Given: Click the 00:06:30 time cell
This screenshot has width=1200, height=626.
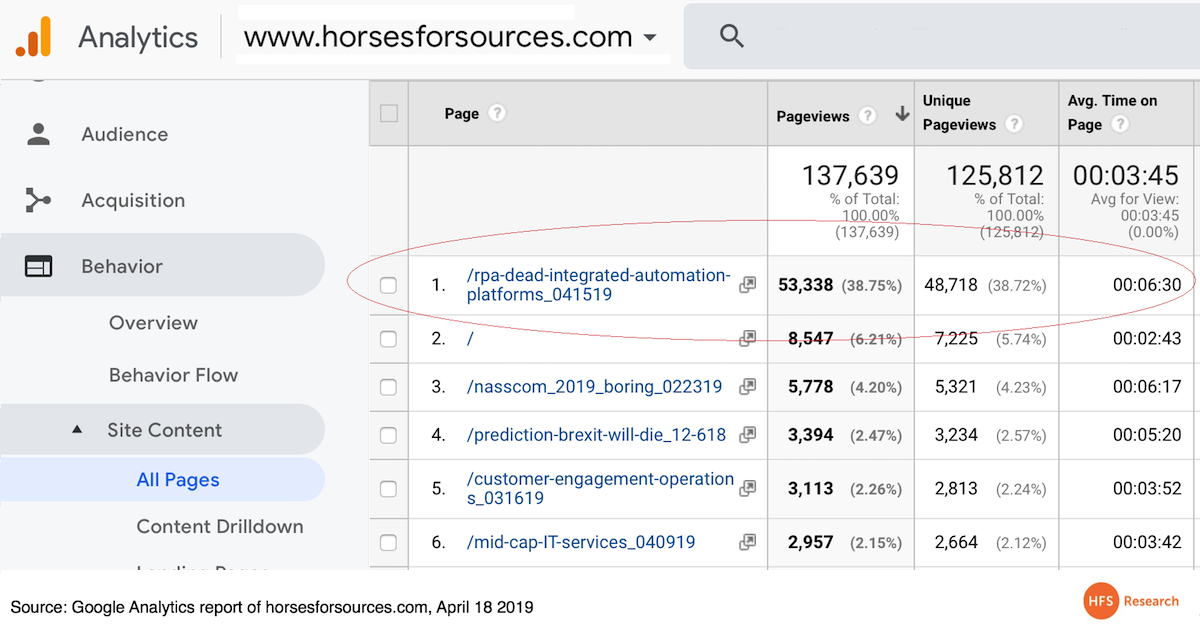Looking at the screenshot, I should [1147, 285].
